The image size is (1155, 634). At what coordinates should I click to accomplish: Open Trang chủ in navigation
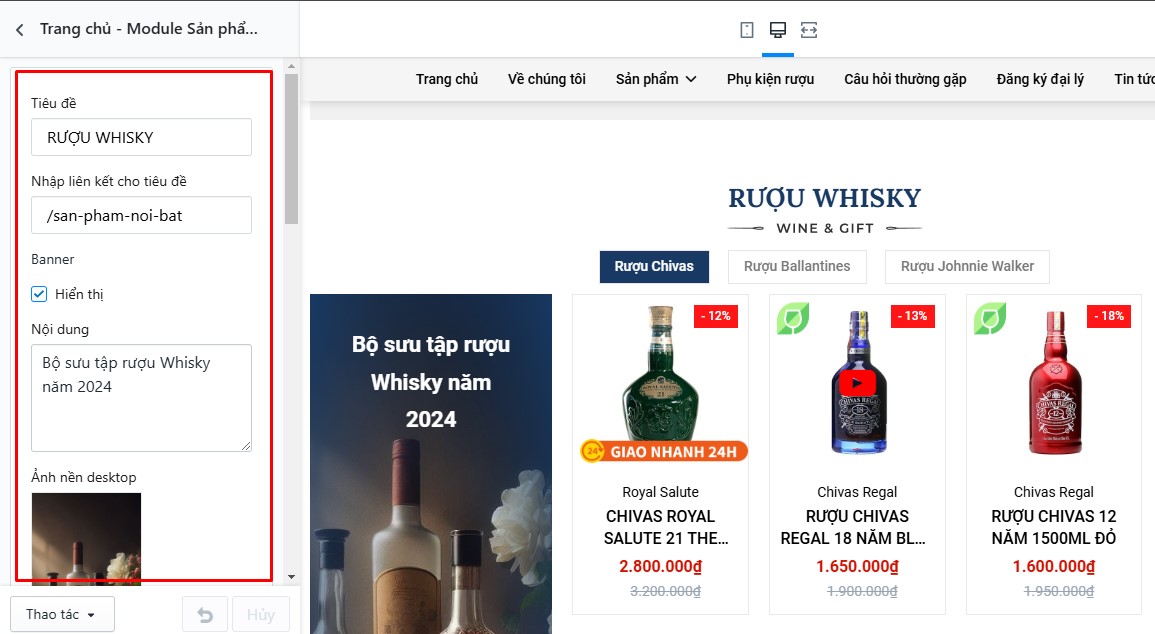coord(446,79)
